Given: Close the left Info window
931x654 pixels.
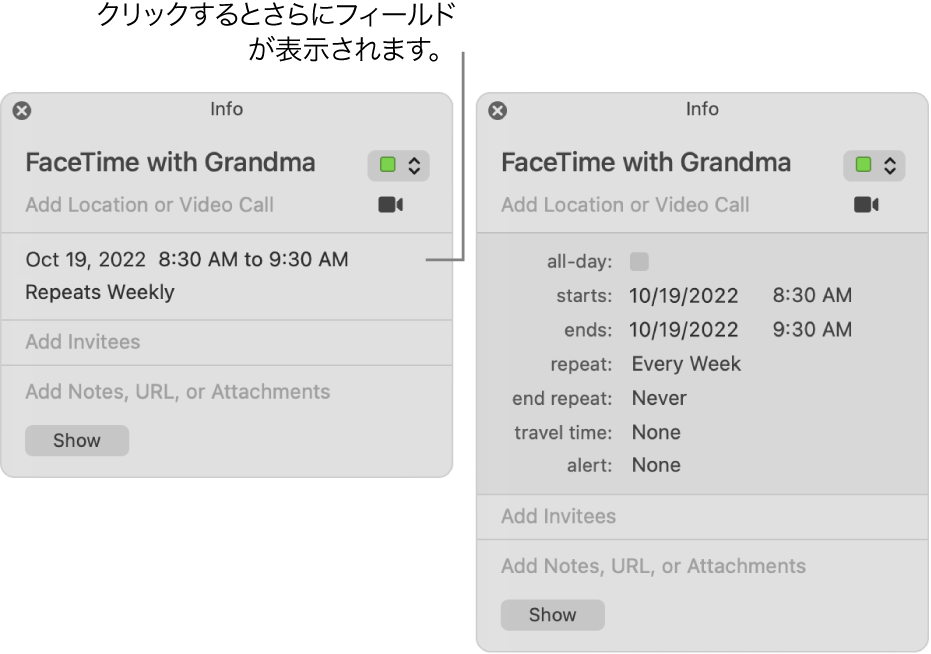Looking at the screenshot, I should pyautogui.click(x=22, y=110).
